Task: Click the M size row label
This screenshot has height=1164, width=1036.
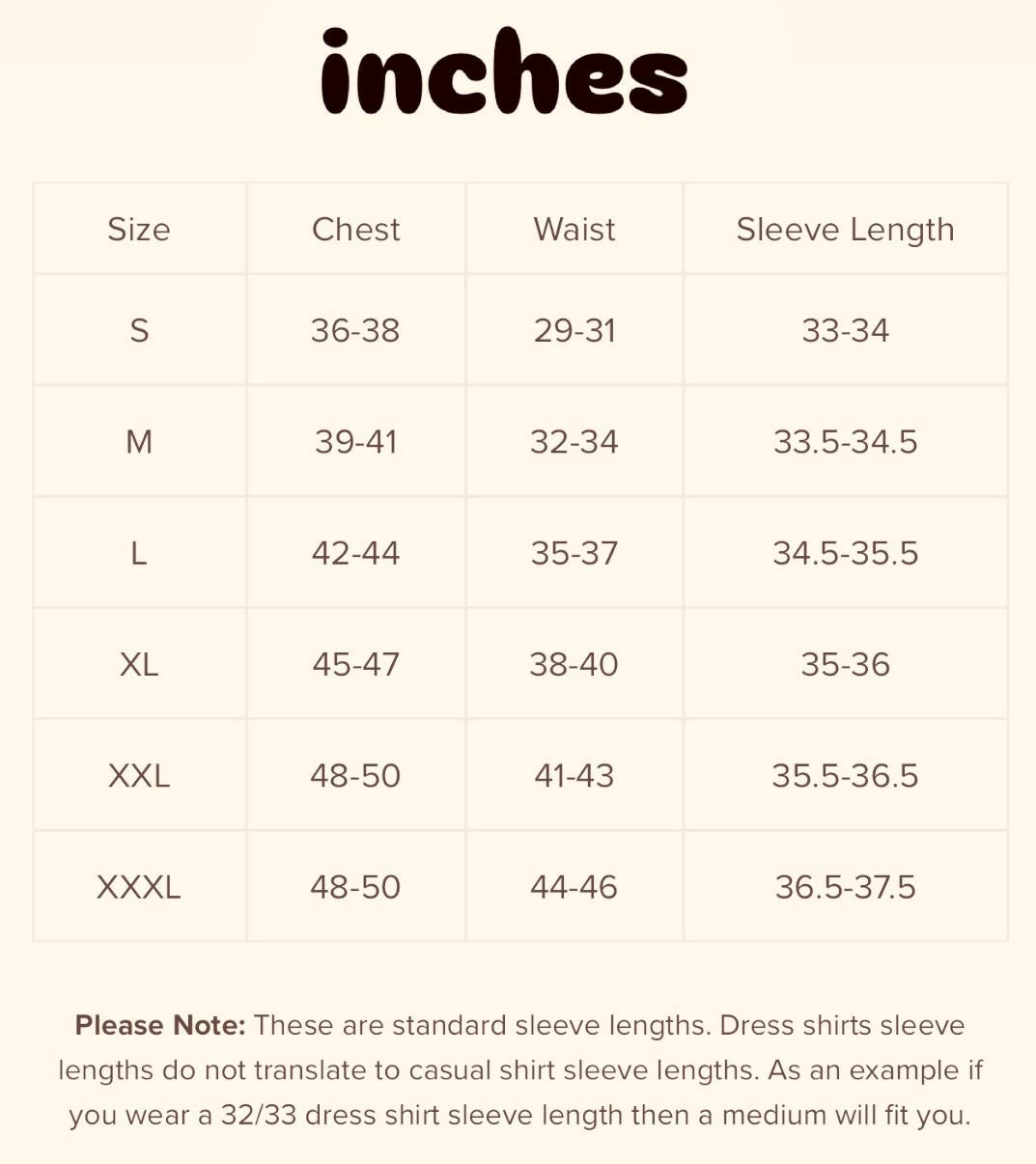Action: (x=139, y=442)
